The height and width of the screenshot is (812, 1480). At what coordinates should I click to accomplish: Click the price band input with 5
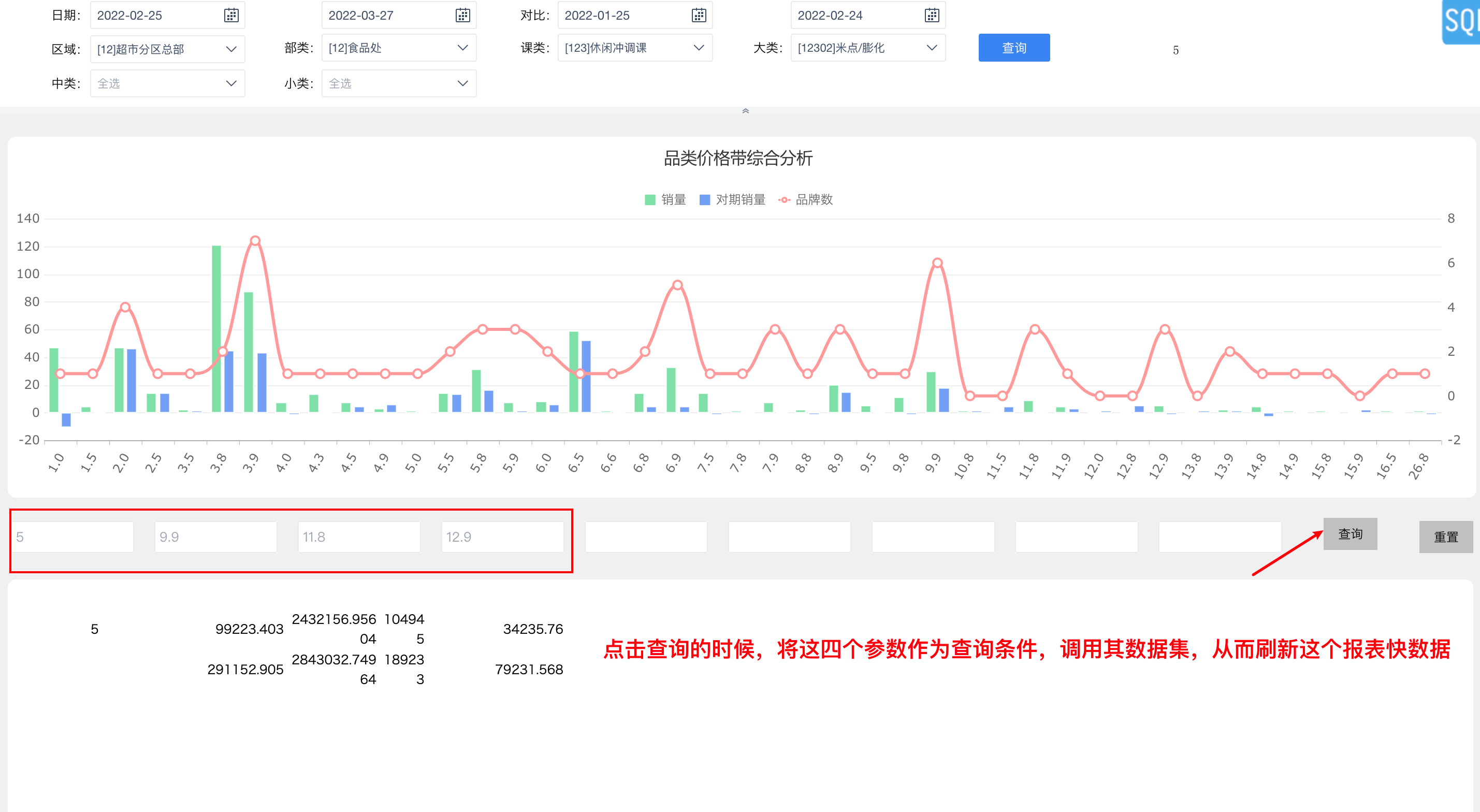[73, 536]
